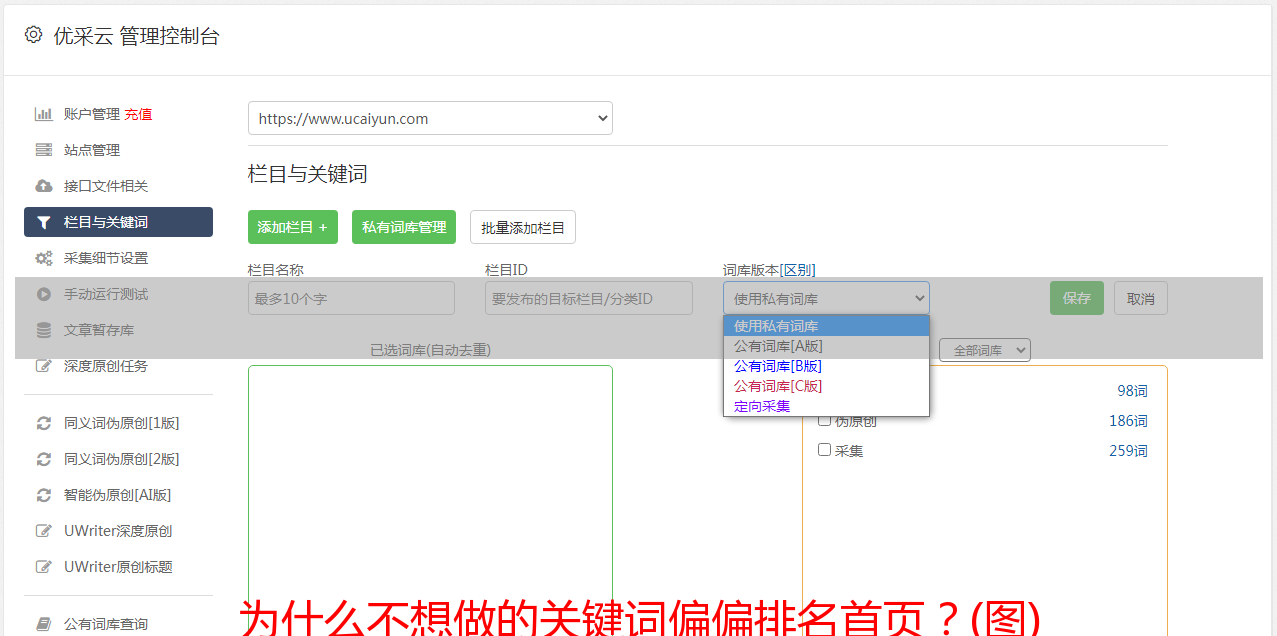Choose 公有词库[A版] from the list
This screenshot has width=1277, height=636.
[826, 346]
